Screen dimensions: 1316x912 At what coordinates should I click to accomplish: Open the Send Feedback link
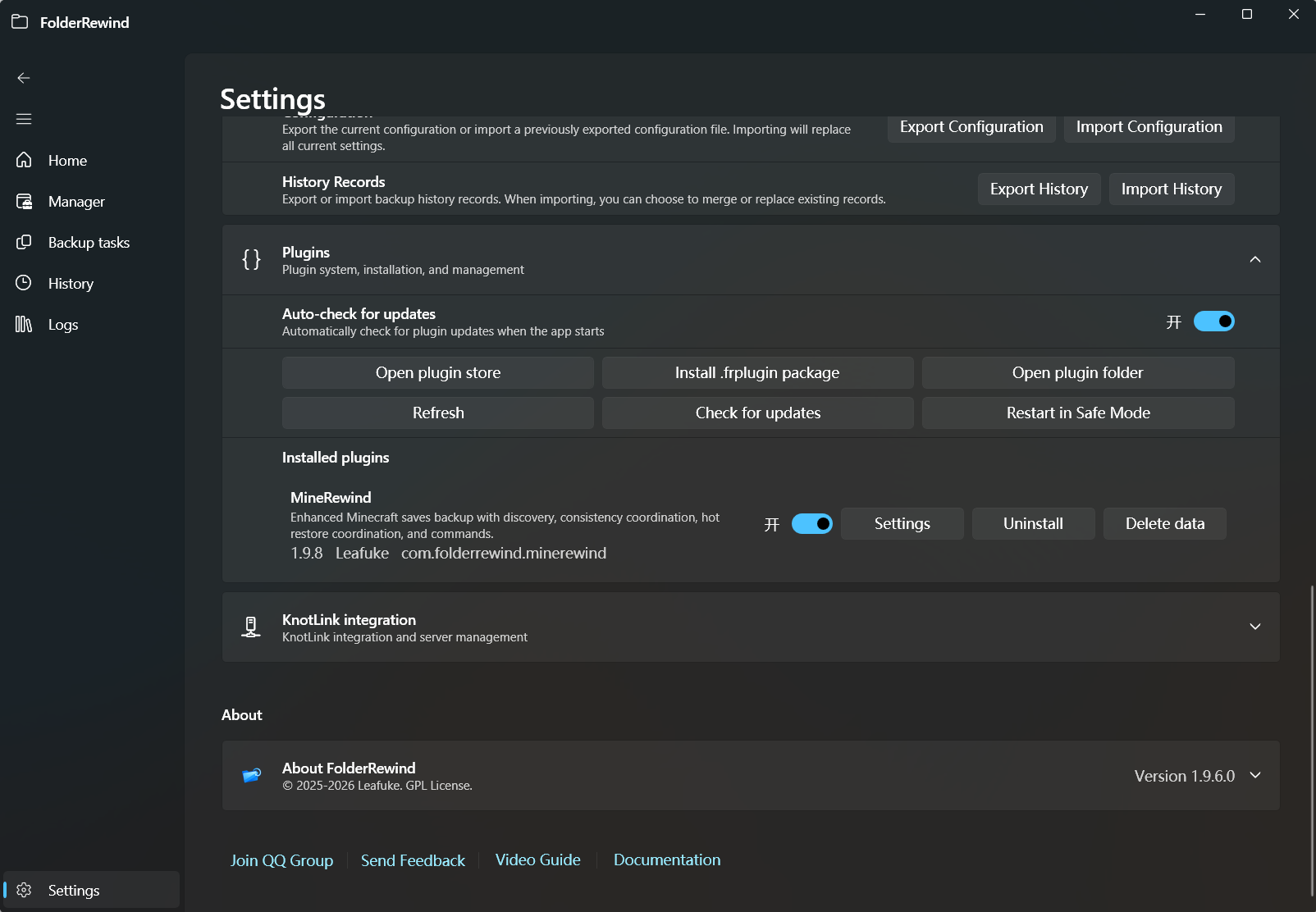click(413, 860)
